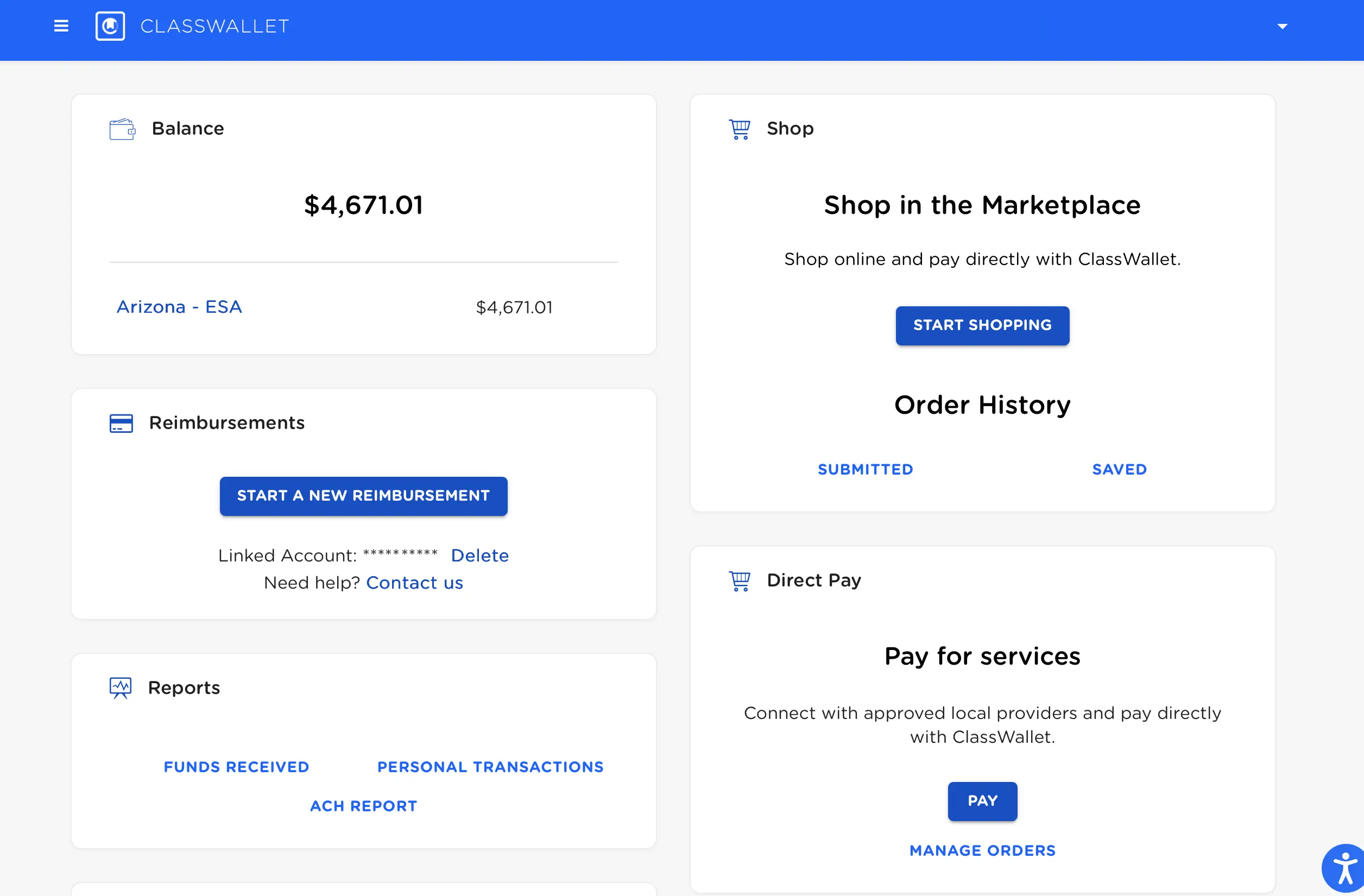Screen dimensions: 1364x896
Task: Click the Reimbursements credit card icon
Action: click(x=121, y=424)
